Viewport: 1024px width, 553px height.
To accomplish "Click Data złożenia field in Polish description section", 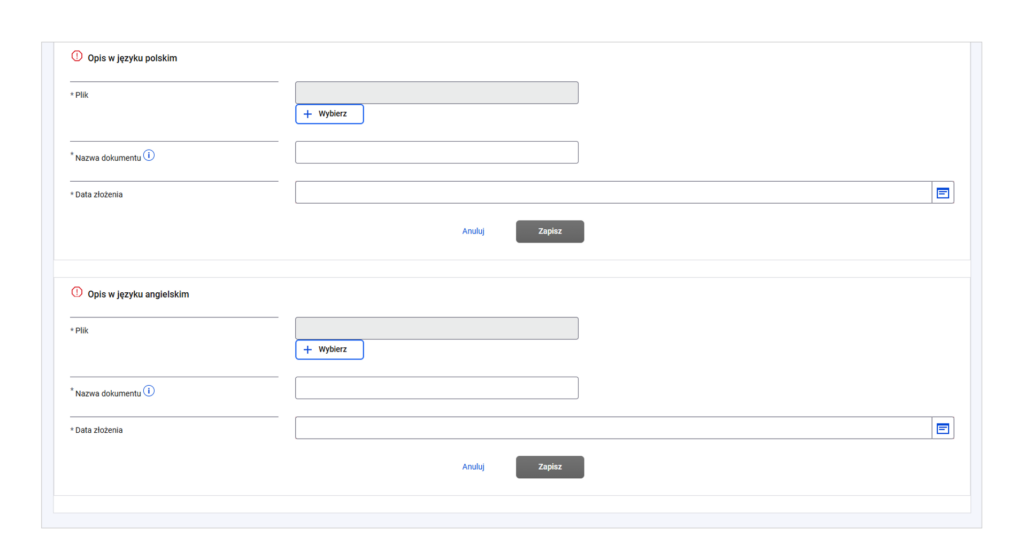I will pyautogui.click(x=612, y=192).
